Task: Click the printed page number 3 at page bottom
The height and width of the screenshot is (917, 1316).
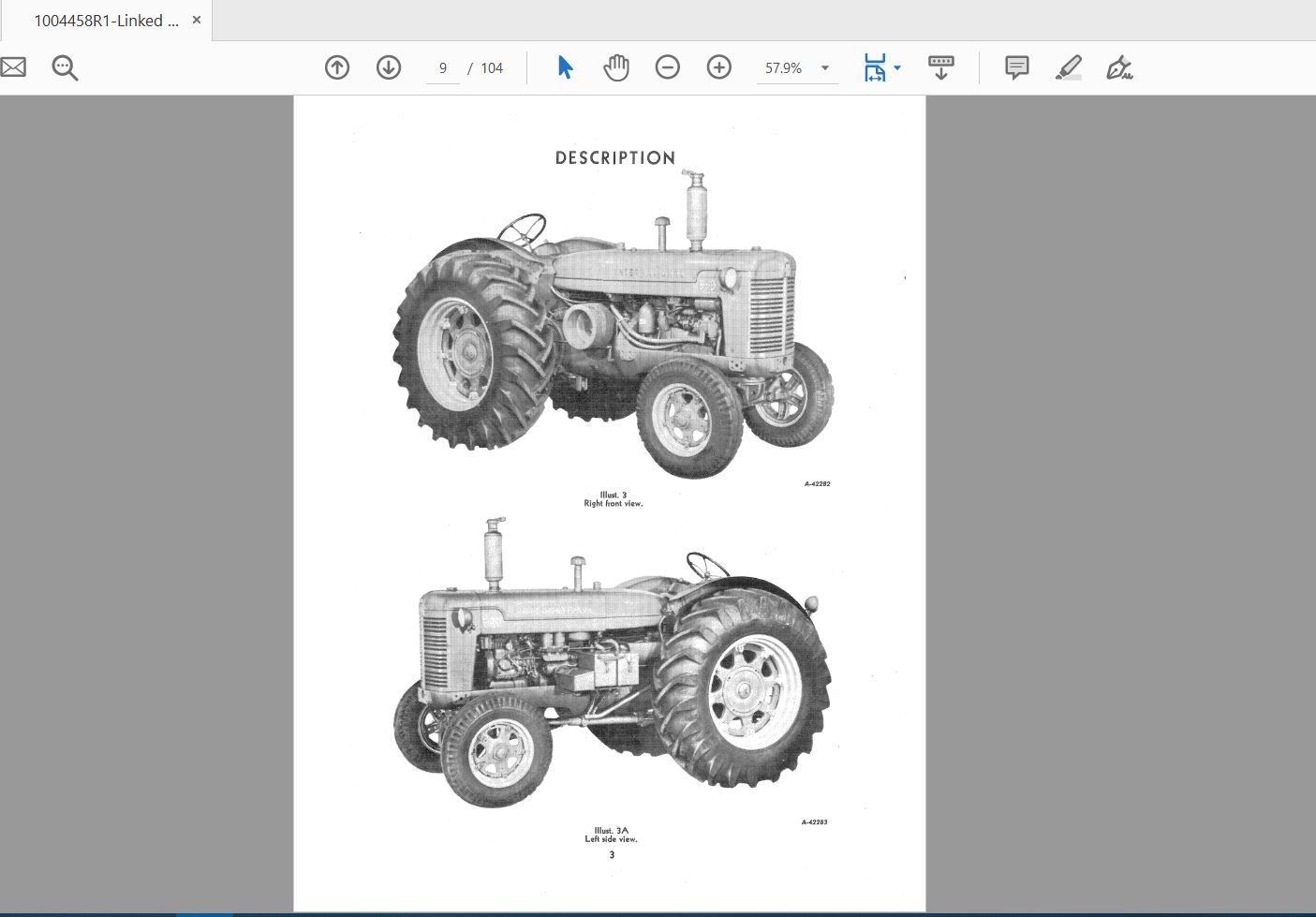Action: pyautogui.click(x=612, y=854)
